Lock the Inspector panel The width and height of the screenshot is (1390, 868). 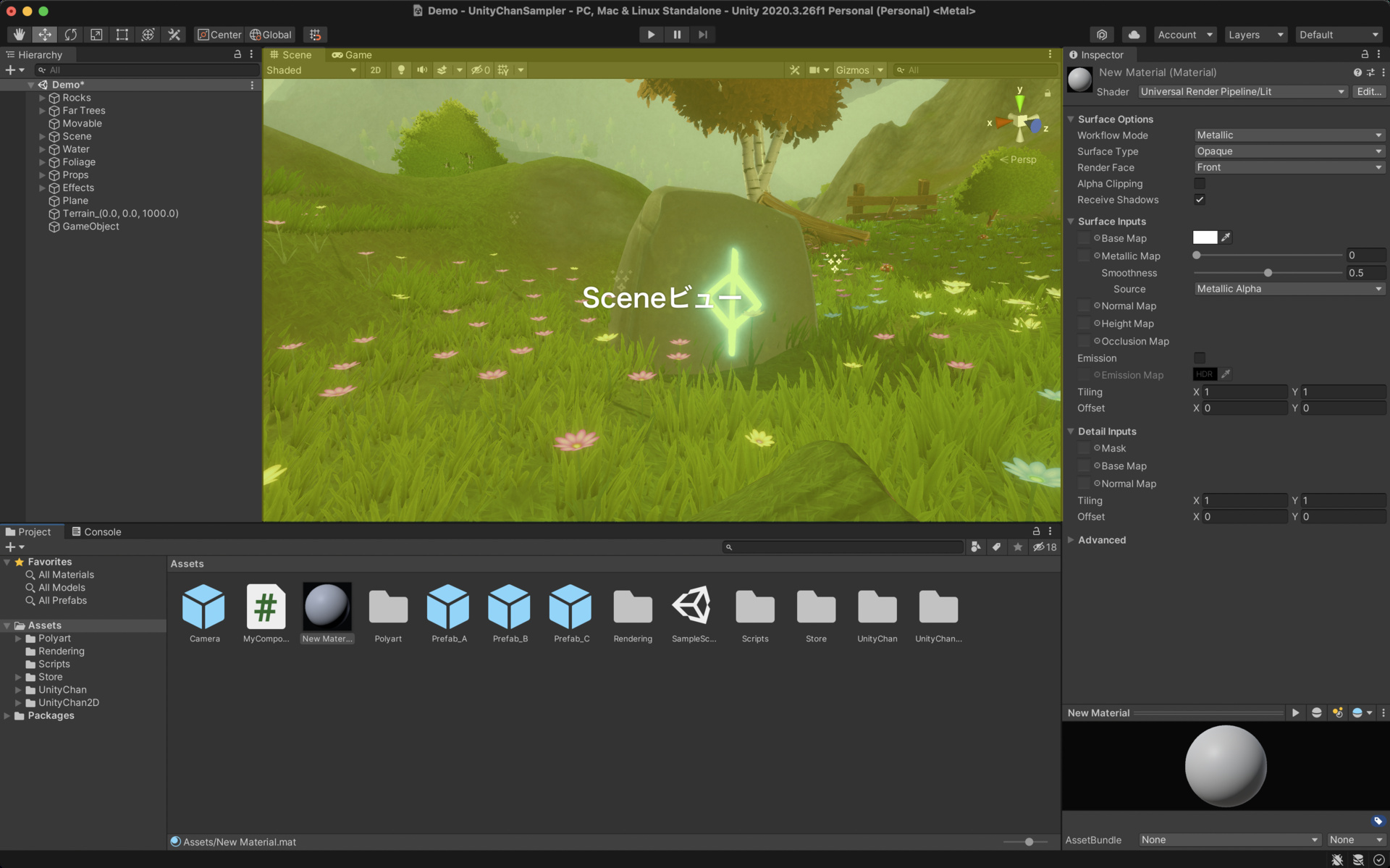pyautogui.click(x=1365, y=54)
